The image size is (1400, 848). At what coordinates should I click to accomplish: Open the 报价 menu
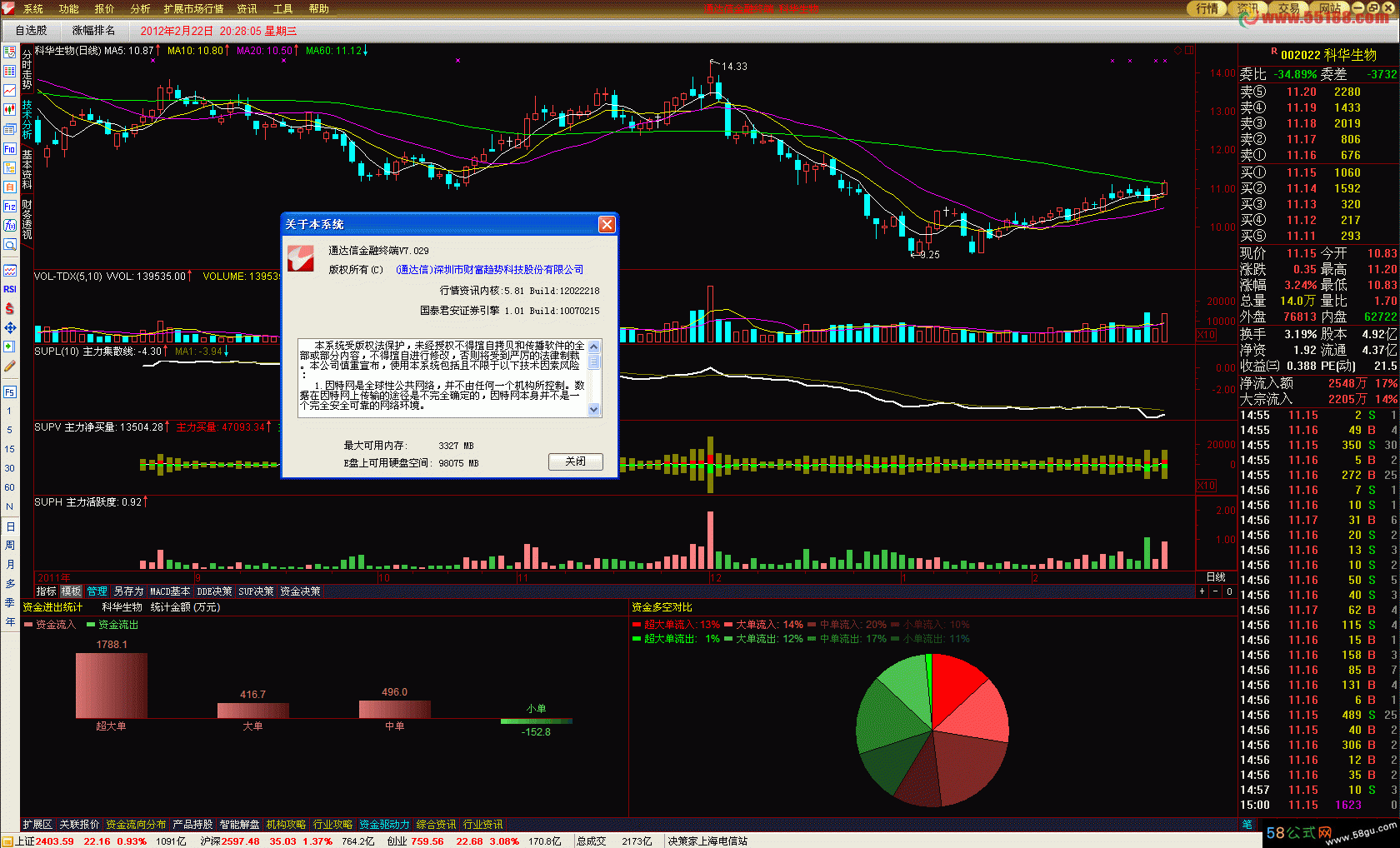coord(105,9)
